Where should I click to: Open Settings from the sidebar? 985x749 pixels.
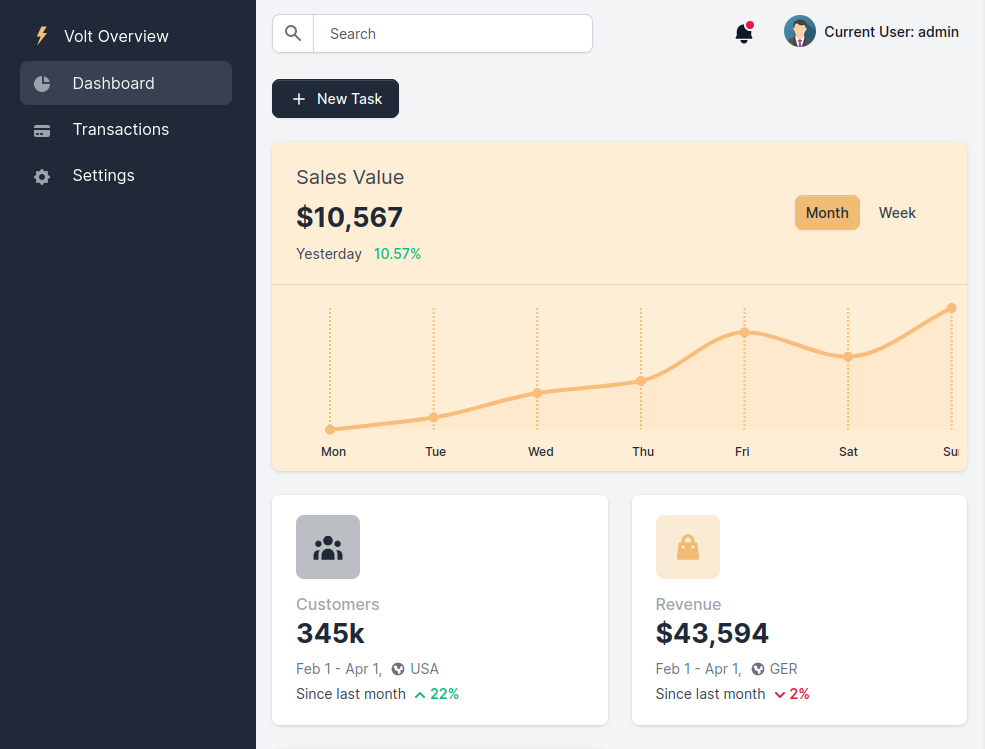[103, 175]
